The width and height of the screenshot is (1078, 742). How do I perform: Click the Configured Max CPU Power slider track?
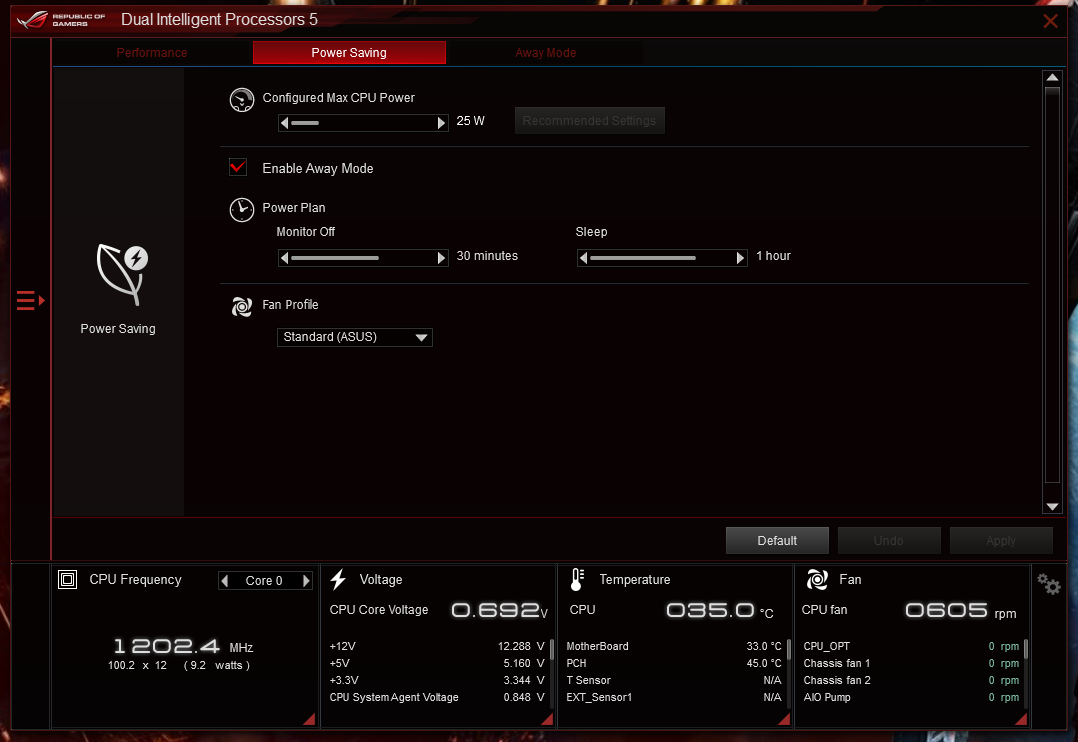tap(363, 123)
